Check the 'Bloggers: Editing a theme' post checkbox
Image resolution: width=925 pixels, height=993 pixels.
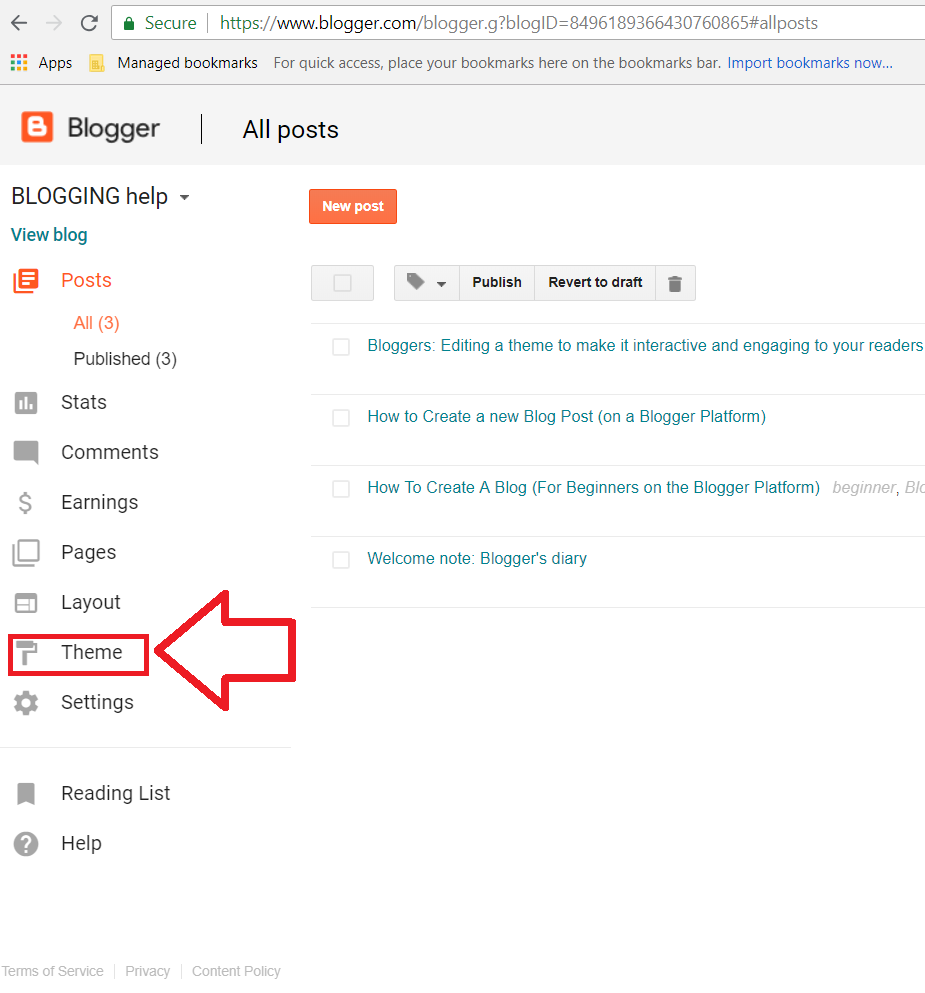pos(341,346)
